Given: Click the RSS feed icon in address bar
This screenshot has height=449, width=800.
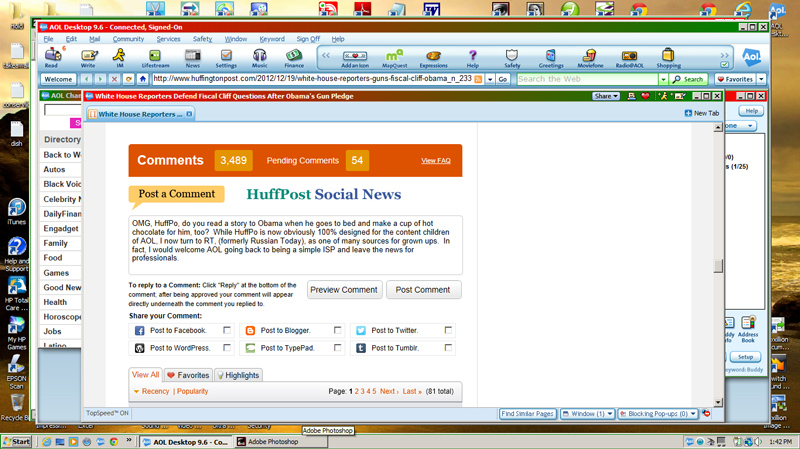Looking at the screenshot, I should tap(478, 79).
